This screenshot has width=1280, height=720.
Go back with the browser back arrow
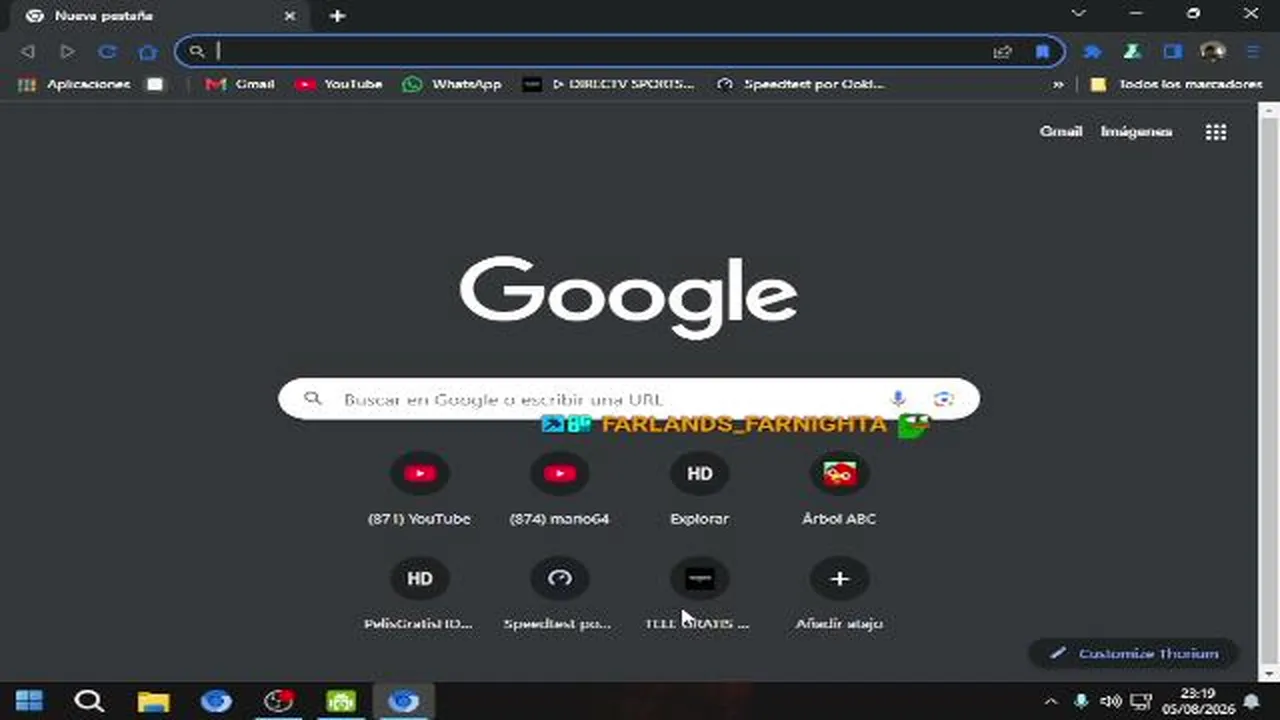(27, 51)
